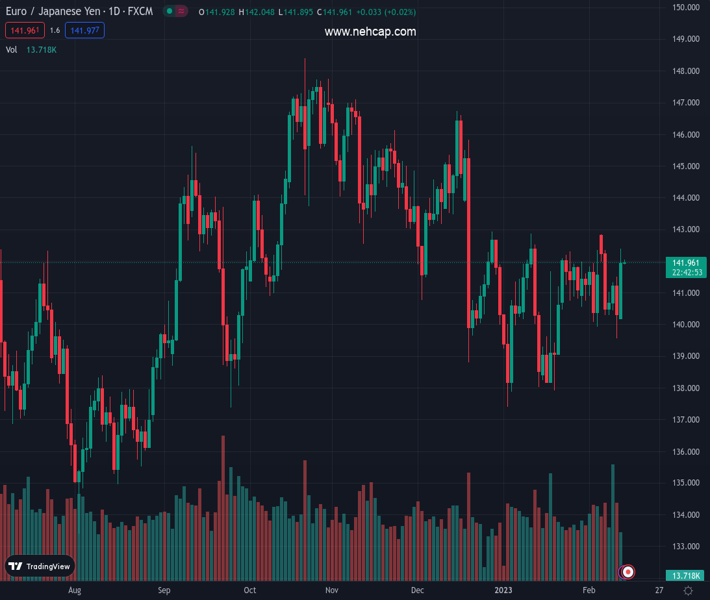Click the red target marker near time axis
This screenshot has height=600, width=710.
pos(628,572)
